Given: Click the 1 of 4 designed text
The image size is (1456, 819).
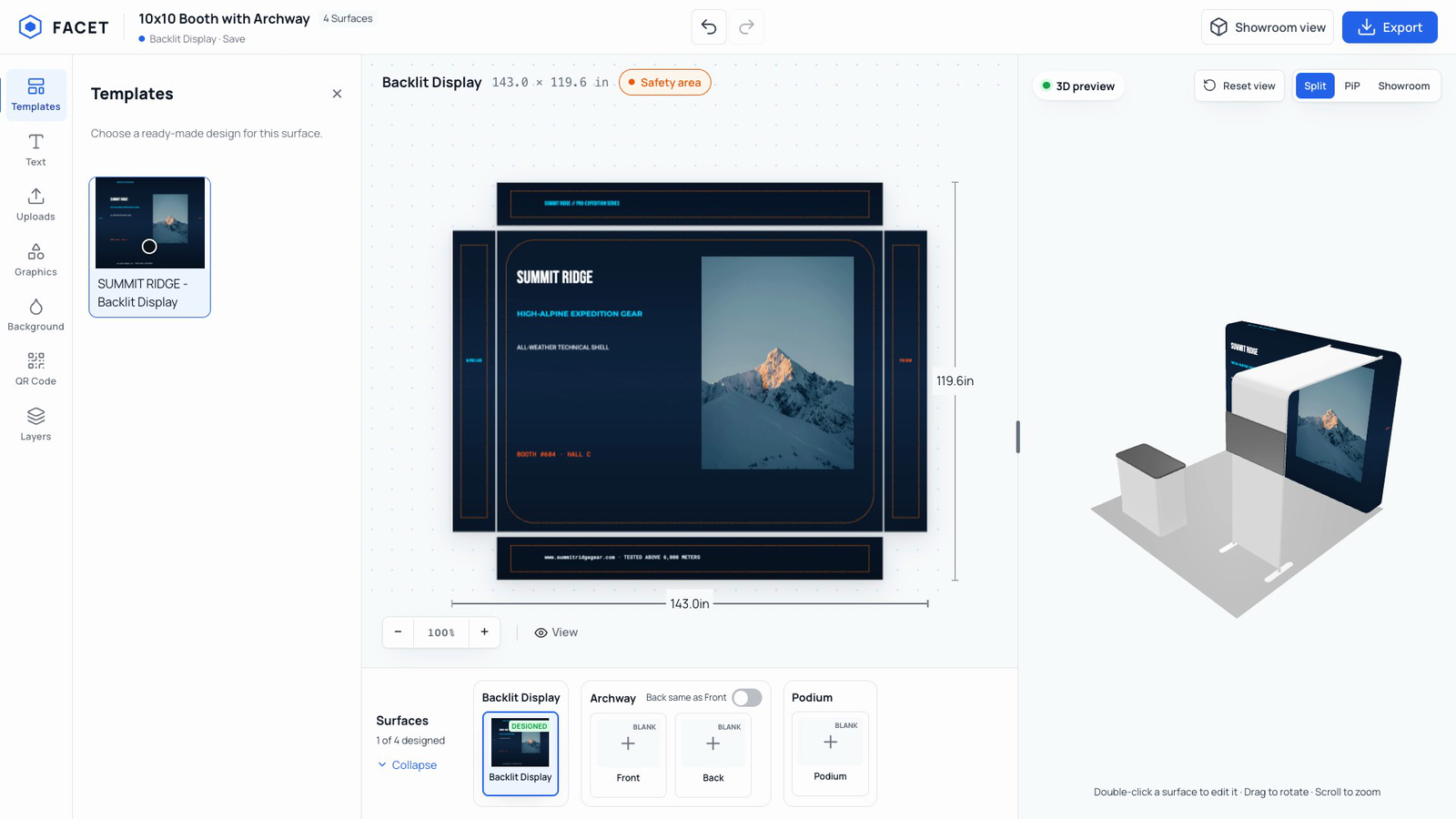Looking at the screenshot, I should 410,741.
